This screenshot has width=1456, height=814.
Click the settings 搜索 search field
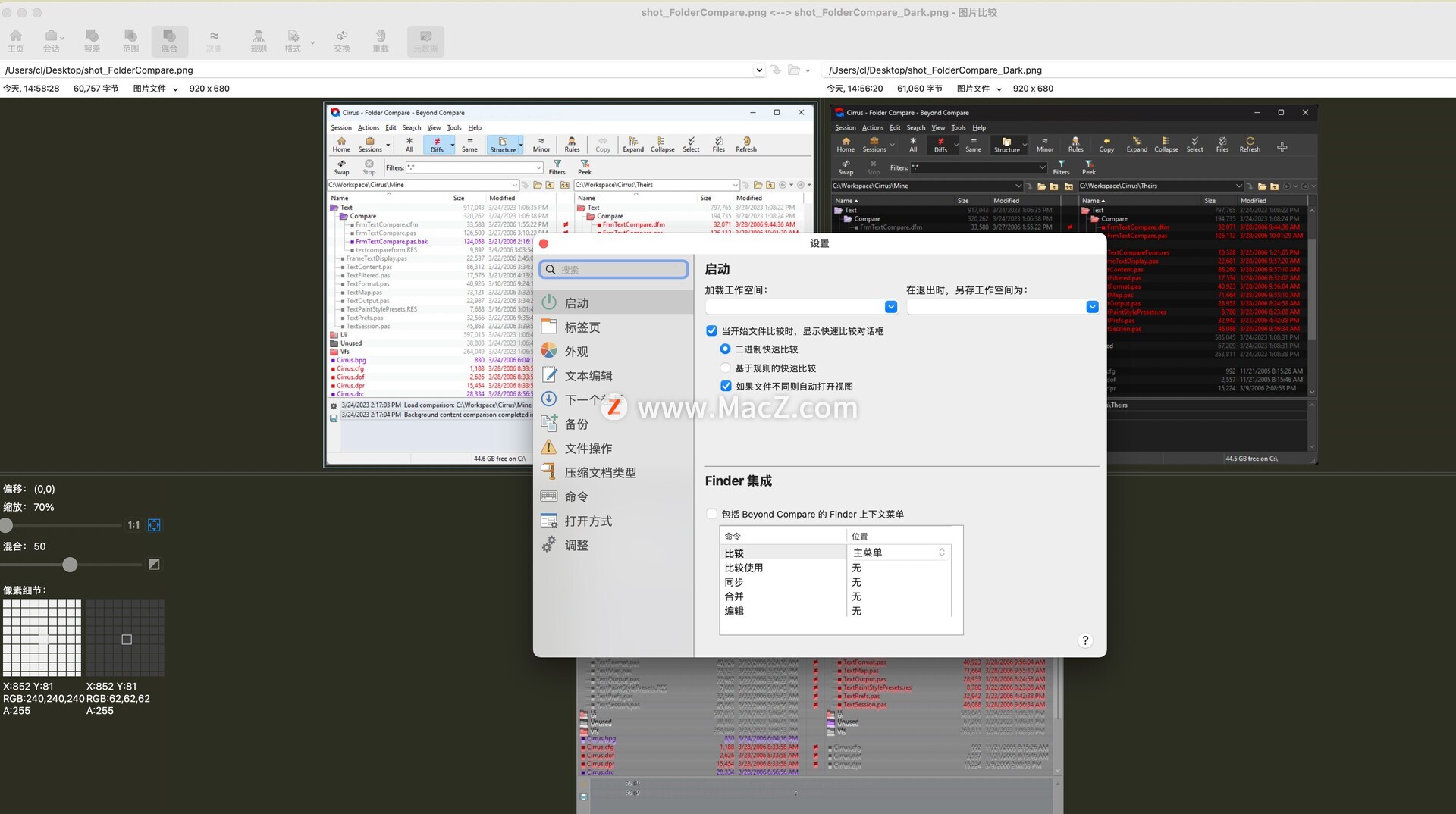pyautogui.click(x=613, y=270)
